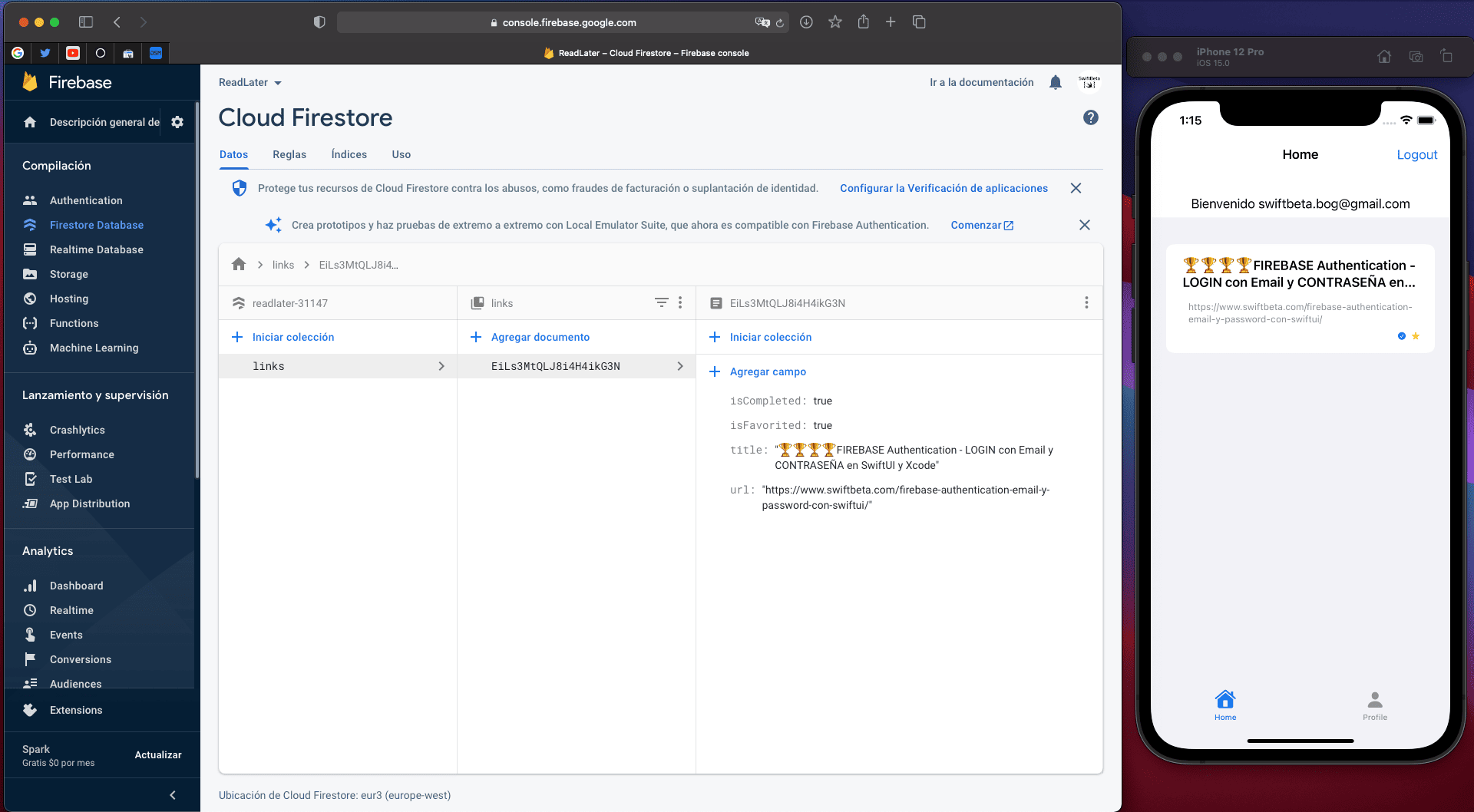Click Configurar la Verificación de aplicaciones link
This screenshot has width=1474, height=812.
click(944, 188)
